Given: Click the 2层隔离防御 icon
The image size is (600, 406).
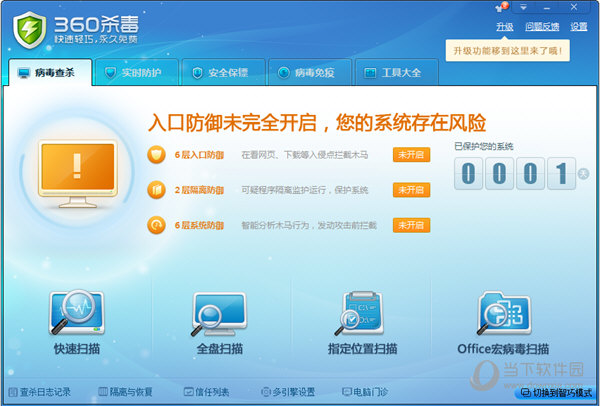Looking at the screenshot, I should pos(156,190).
